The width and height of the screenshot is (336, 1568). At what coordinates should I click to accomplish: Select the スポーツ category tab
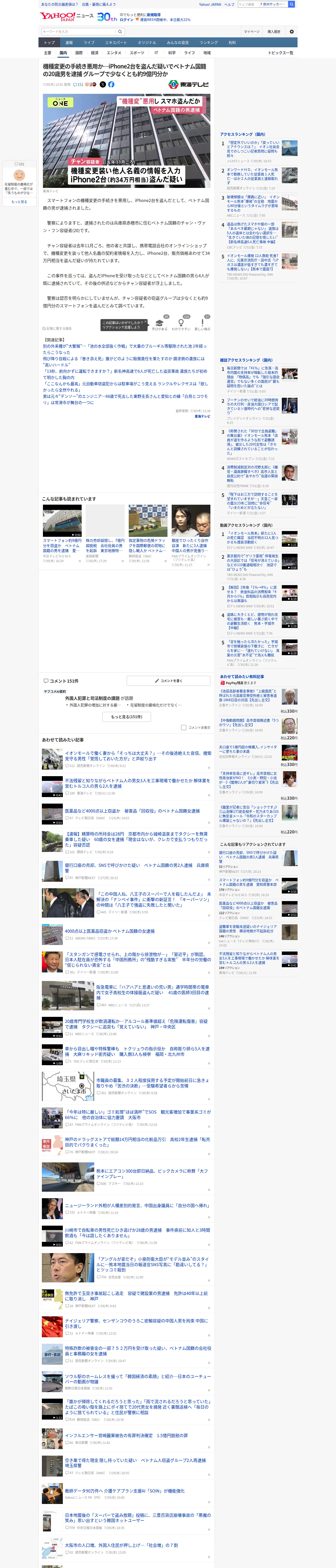pos(137,53)
